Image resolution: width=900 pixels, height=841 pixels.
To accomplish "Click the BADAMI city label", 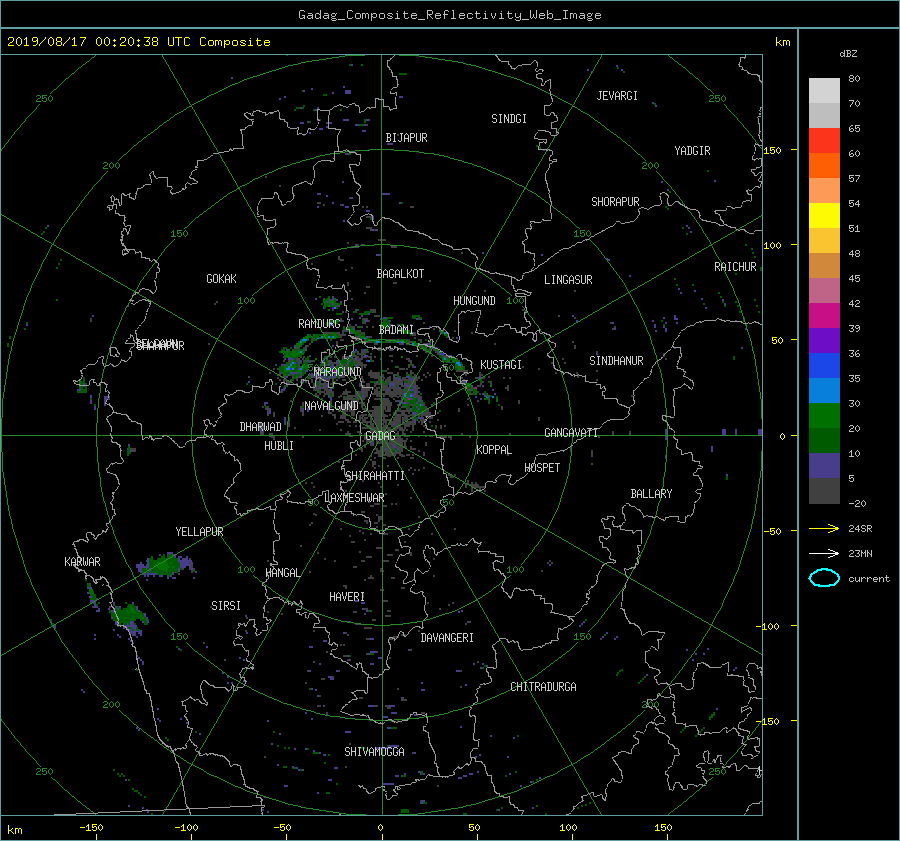I will point(396,330).
